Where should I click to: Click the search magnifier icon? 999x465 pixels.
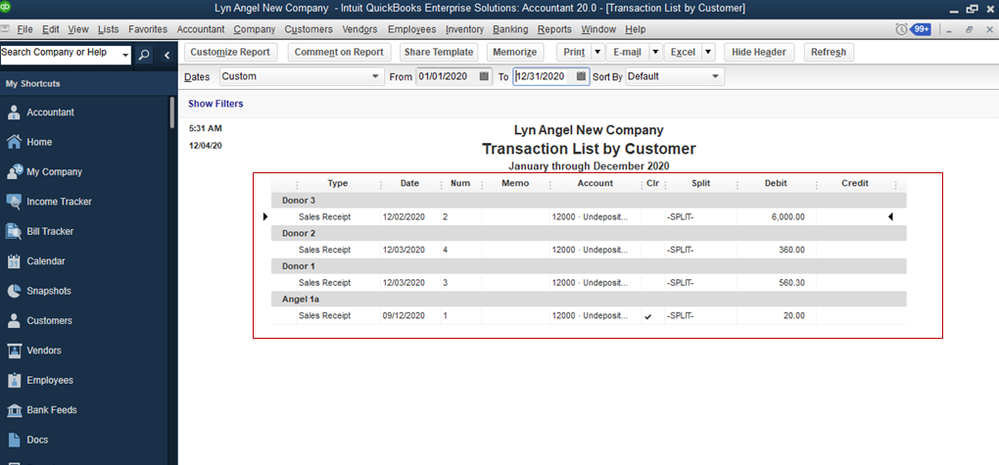coord(145,55)
